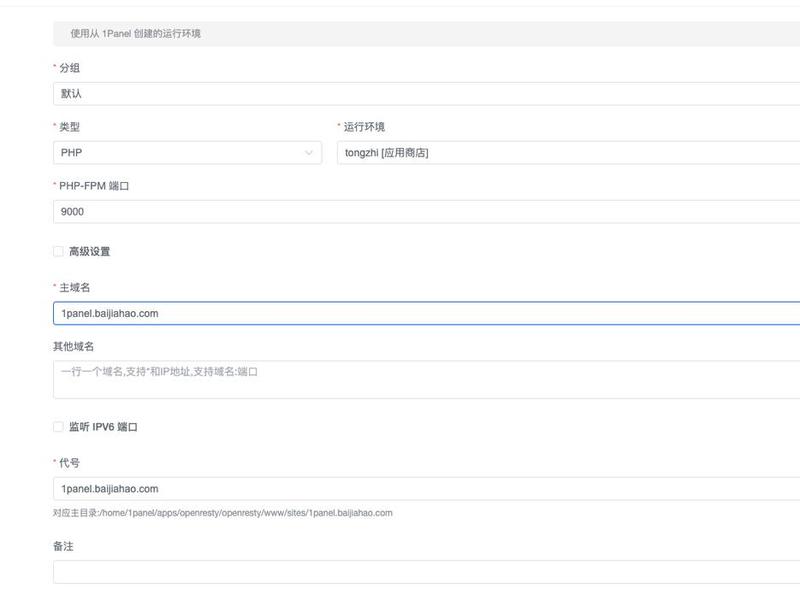
Task: Click the 代号 input field
Action: (x=427, y=489)
